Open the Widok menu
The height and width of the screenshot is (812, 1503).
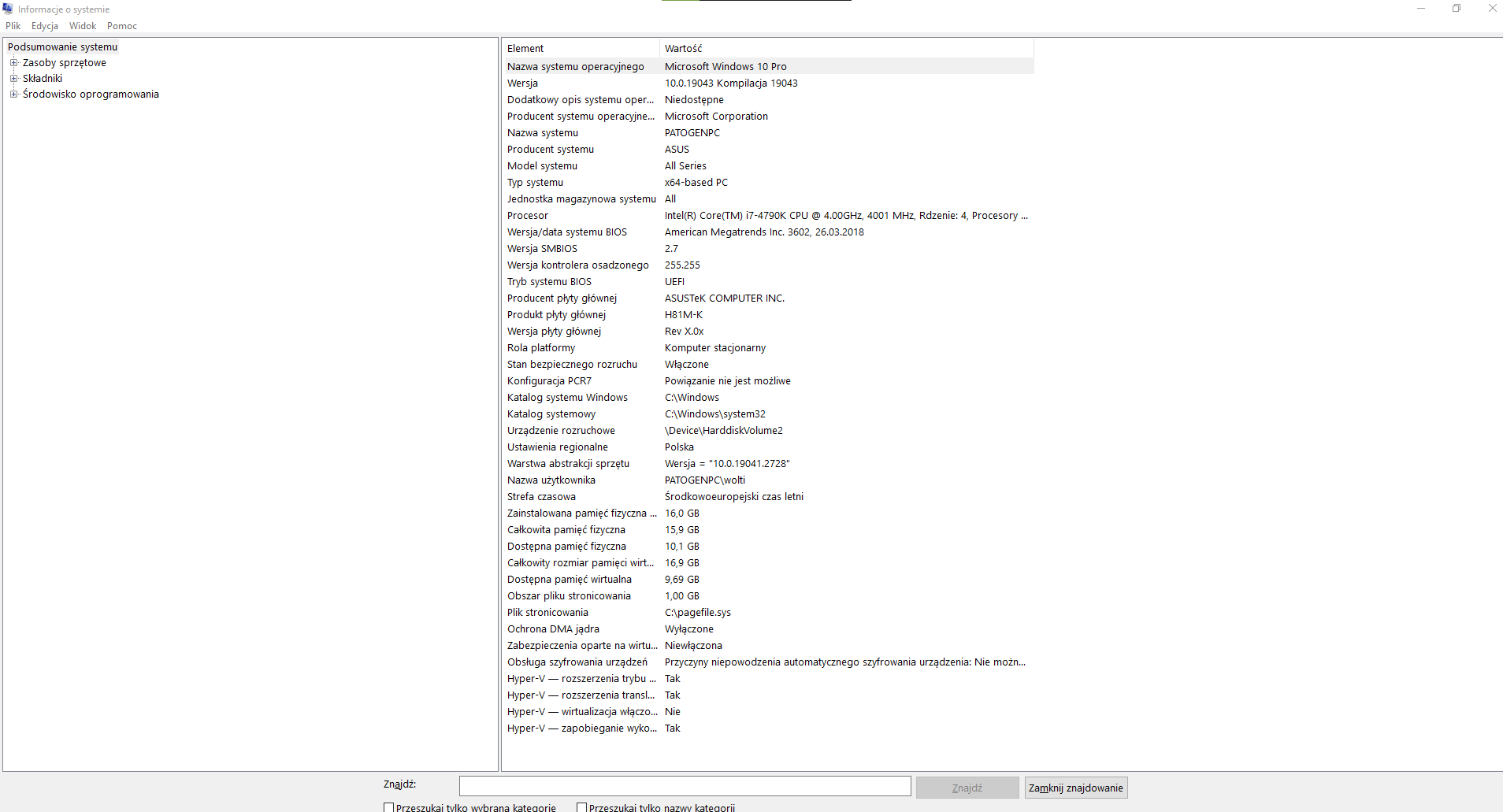click(x=83, y=26)
